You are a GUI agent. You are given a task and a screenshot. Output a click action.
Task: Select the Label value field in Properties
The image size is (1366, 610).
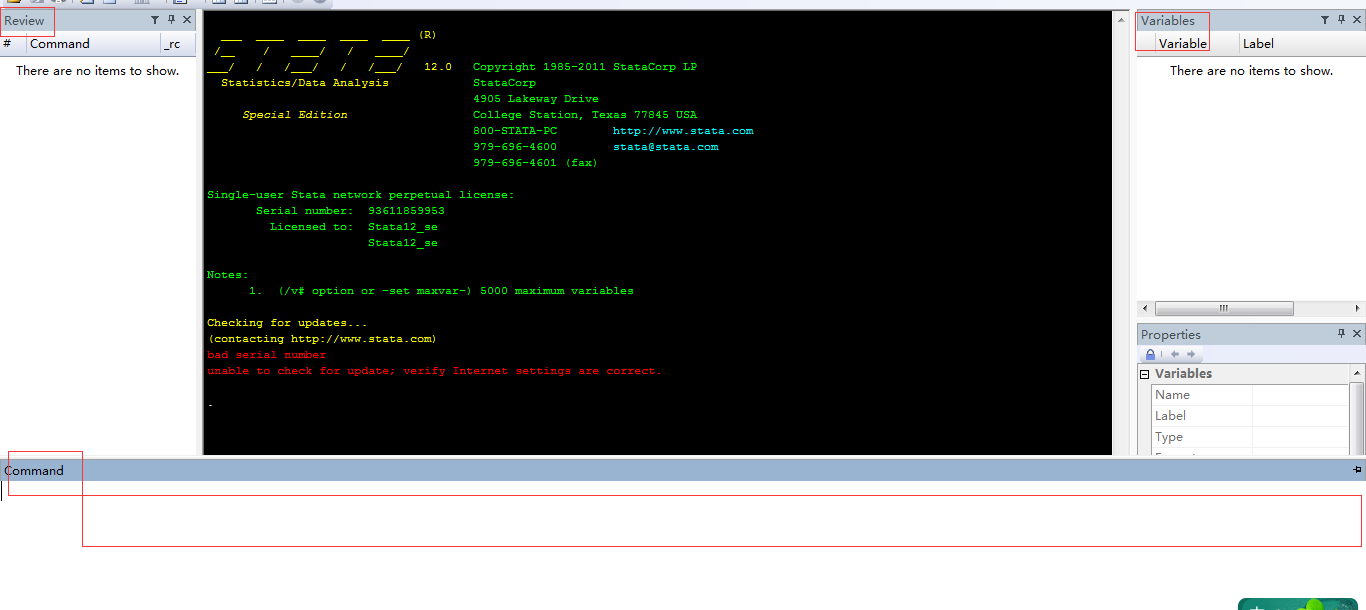[x=1300, y=416]
